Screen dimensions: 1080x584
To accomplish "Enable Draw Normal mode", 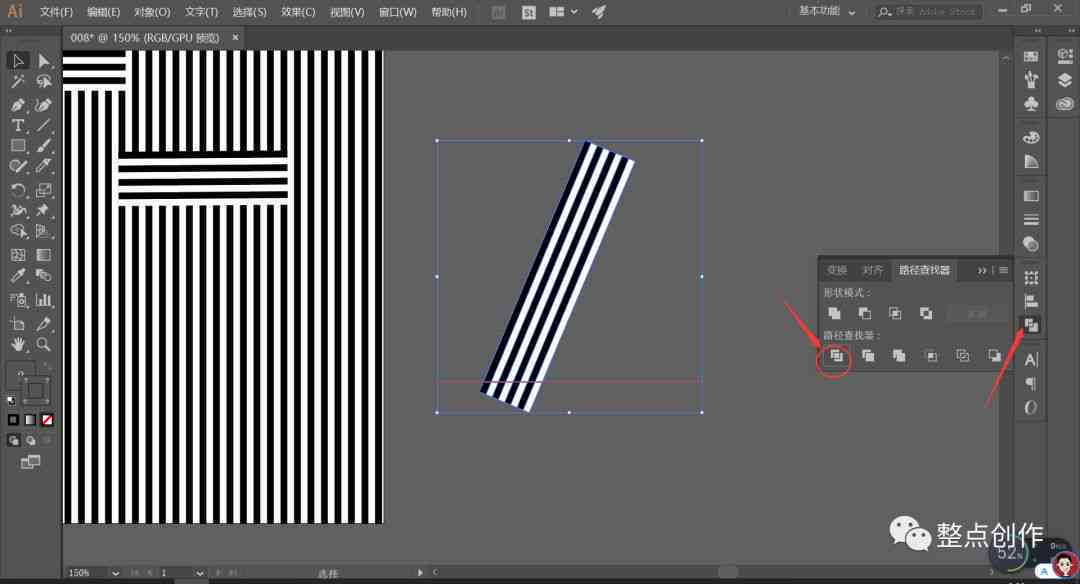I will coord(13,441).
